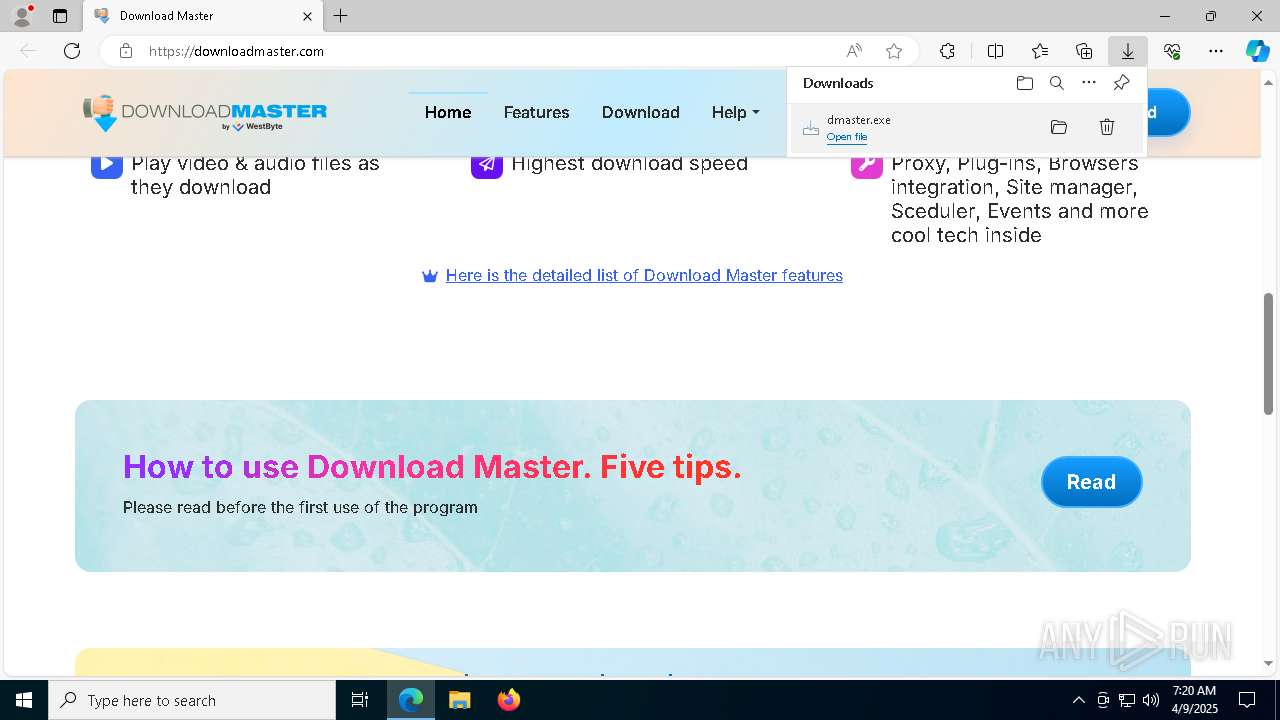The image size is (1280, 720).
Task: Click the Download Master logo
Action: click(x=205, y=113)
